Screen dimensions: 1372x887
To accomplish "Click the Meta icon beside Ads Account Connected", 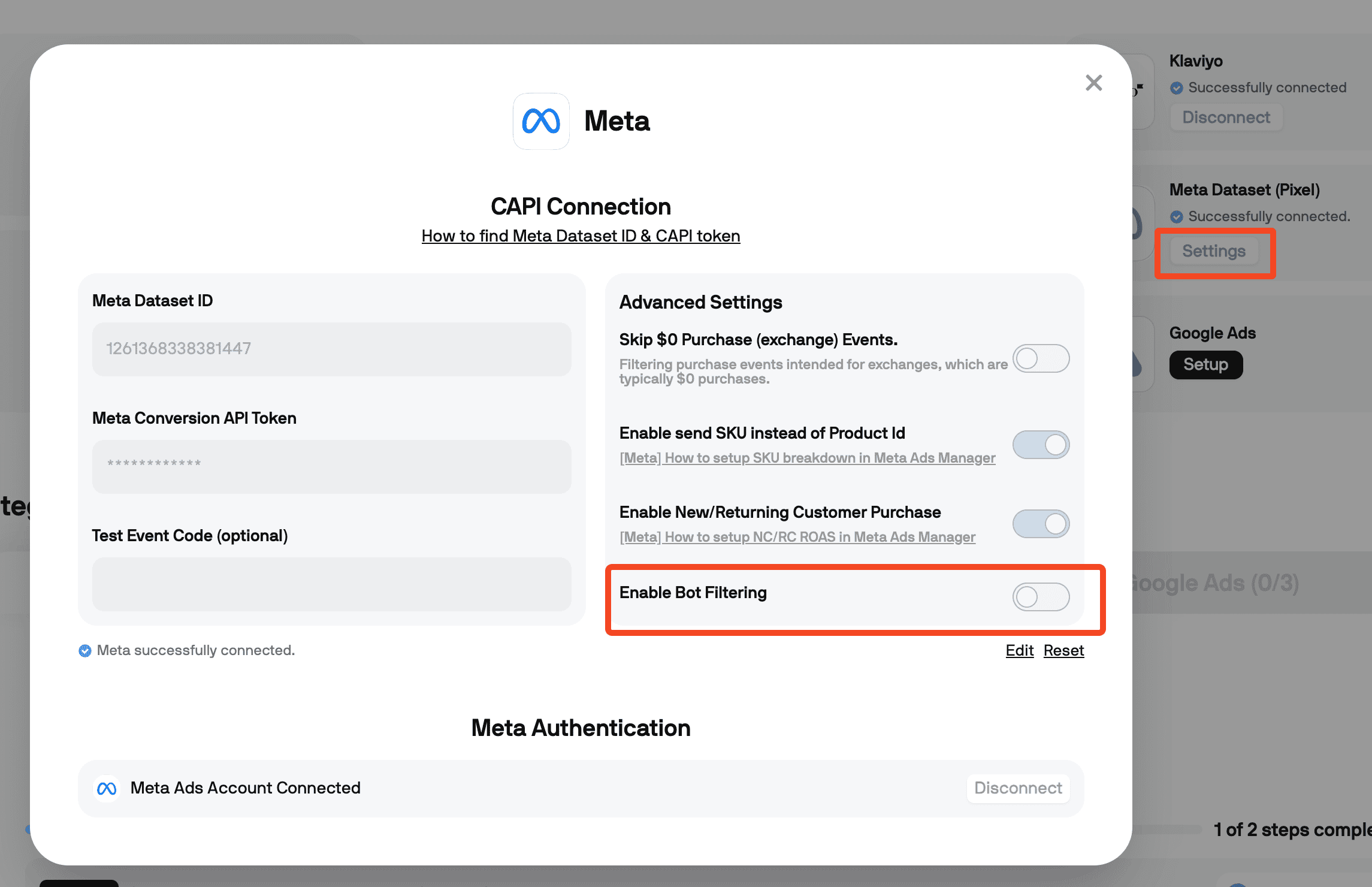I will click(107, 788).
